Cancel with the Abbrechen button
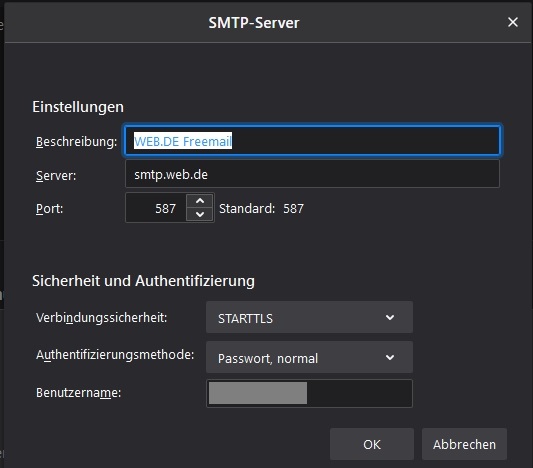533x468 pixels. pos(464,444)
